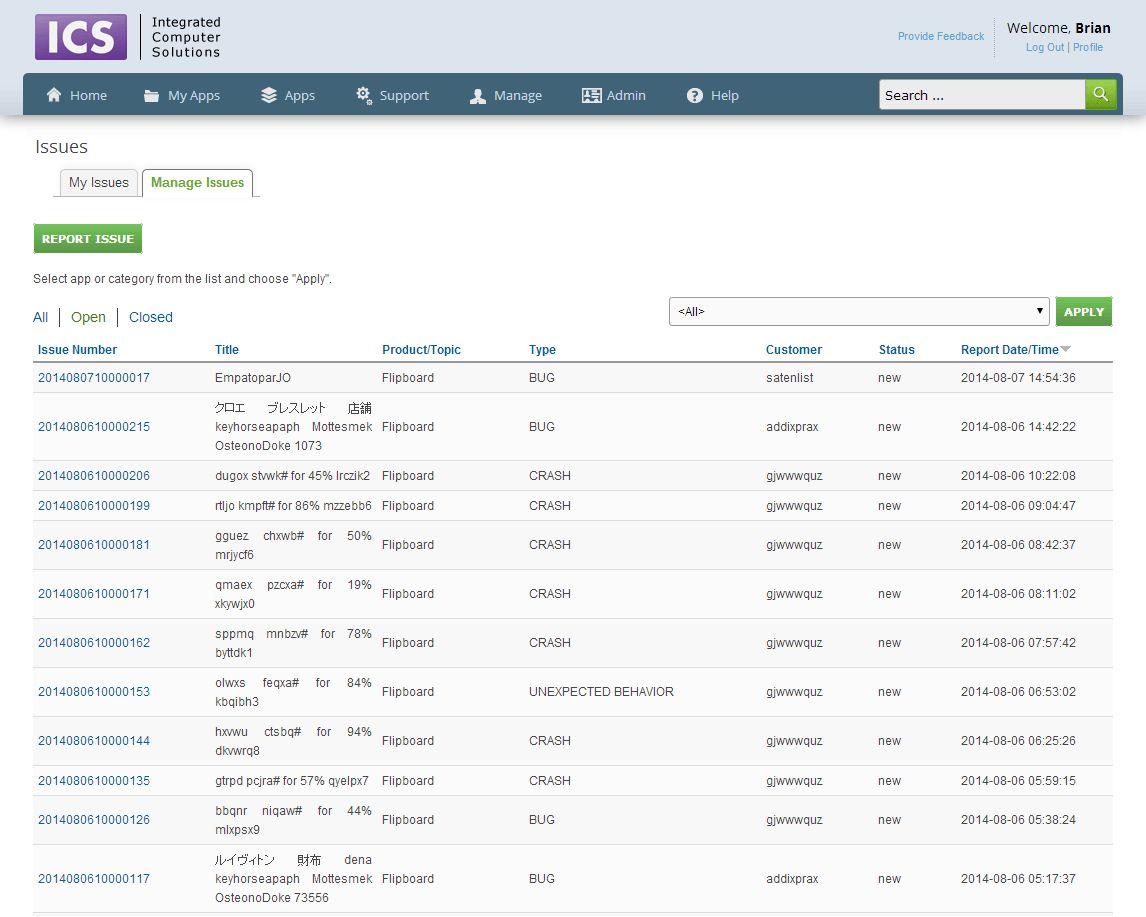Click the Apps stack icon

(269, 95)
